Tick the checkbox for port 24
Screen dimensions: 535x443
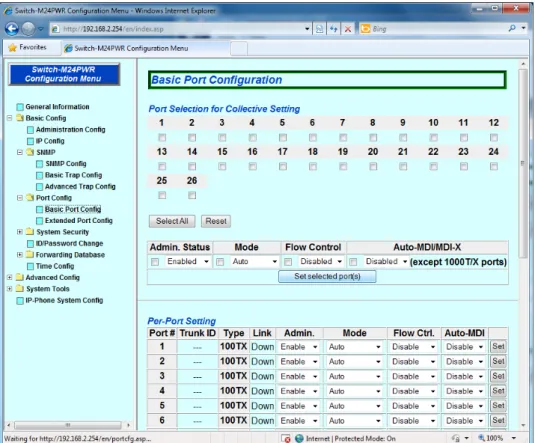click(494, 166)
